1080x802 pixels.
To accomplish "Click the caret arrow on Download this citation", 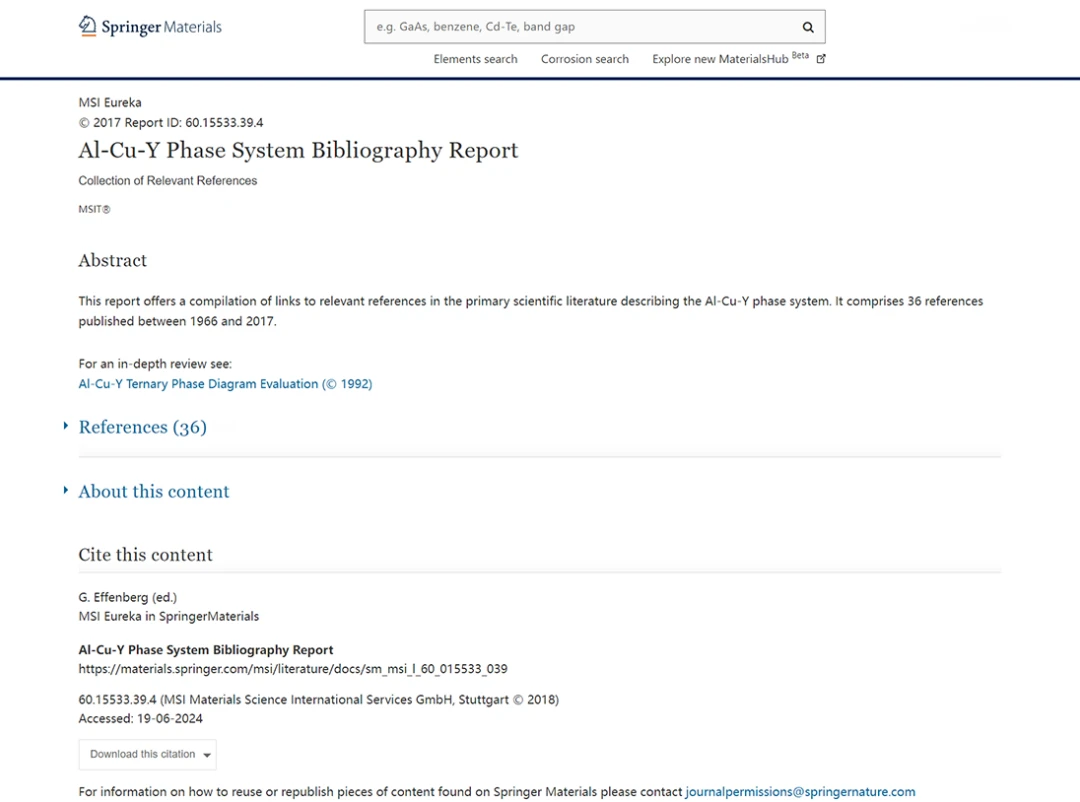I will click(207, 755).
